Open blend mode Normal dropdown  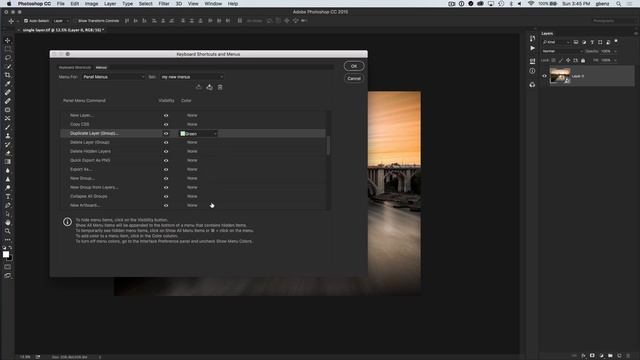[x=562, y=51]
